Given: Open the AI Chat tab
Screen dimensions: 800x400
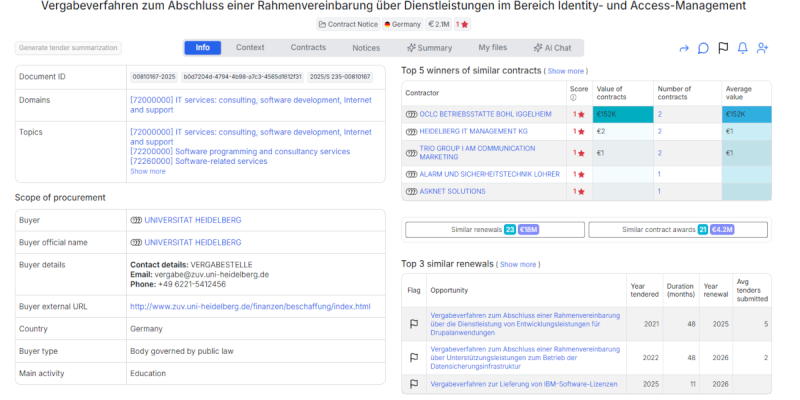Looking at the screenshot, I should pyautogui.click(x=552, y=48).
